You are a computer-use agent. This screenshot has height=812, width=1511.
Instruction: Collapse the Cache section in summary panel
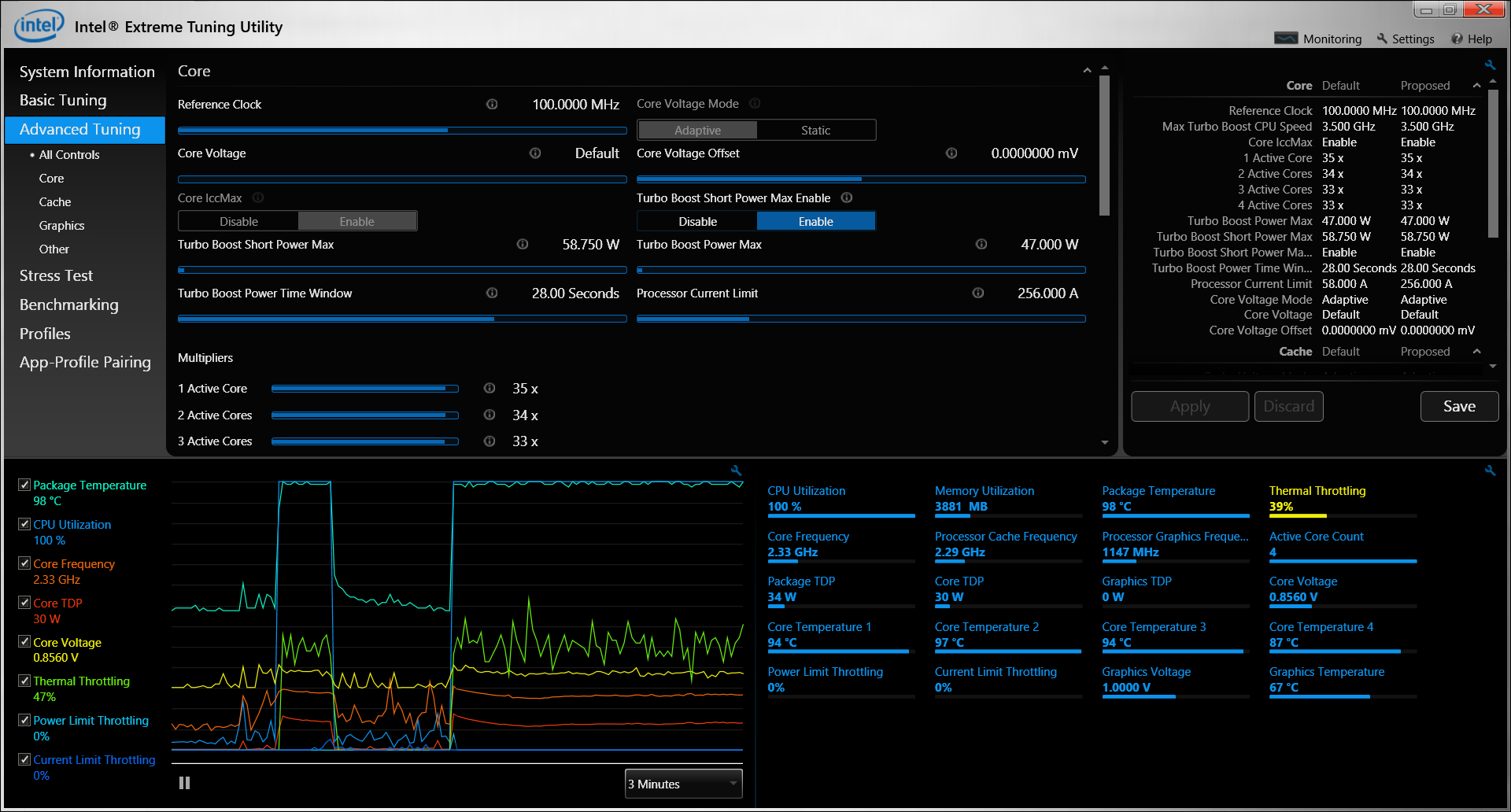[x=1476, y=352]
